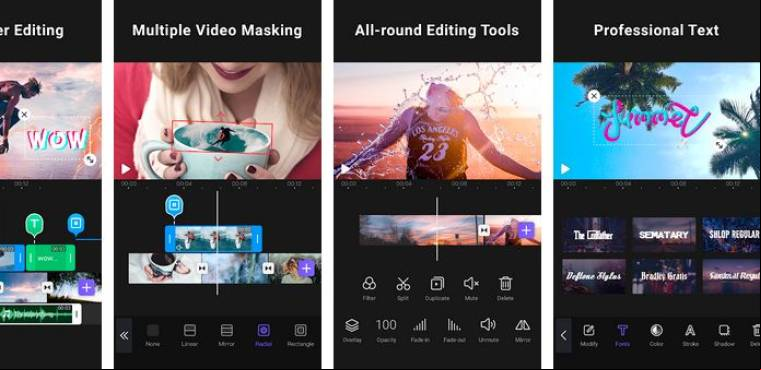Toggle Mute on the selected clip
This screenshot has height=370, width=761.
coord(471,283)
